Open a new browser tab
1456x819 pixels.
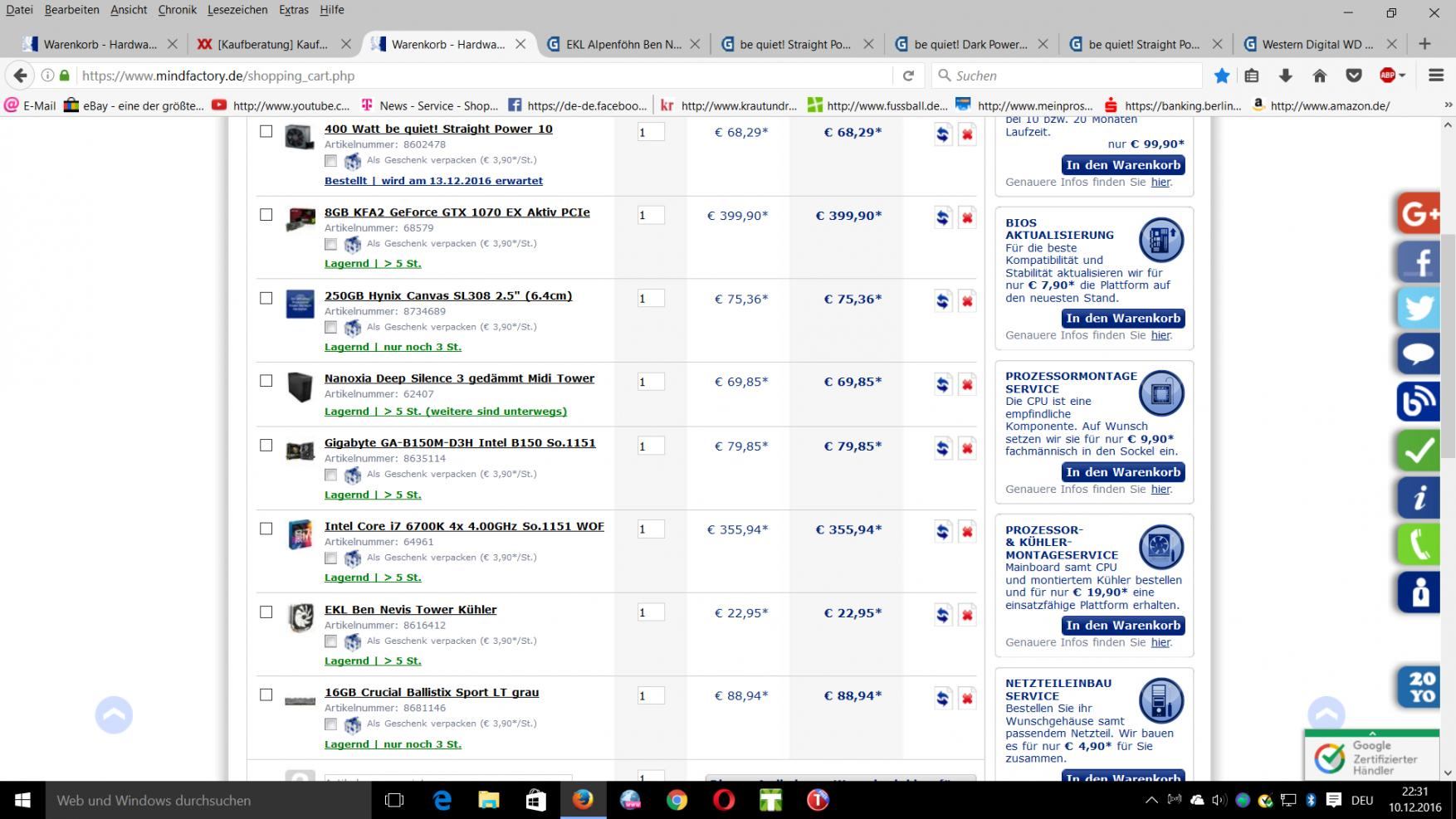[1425, 44]
